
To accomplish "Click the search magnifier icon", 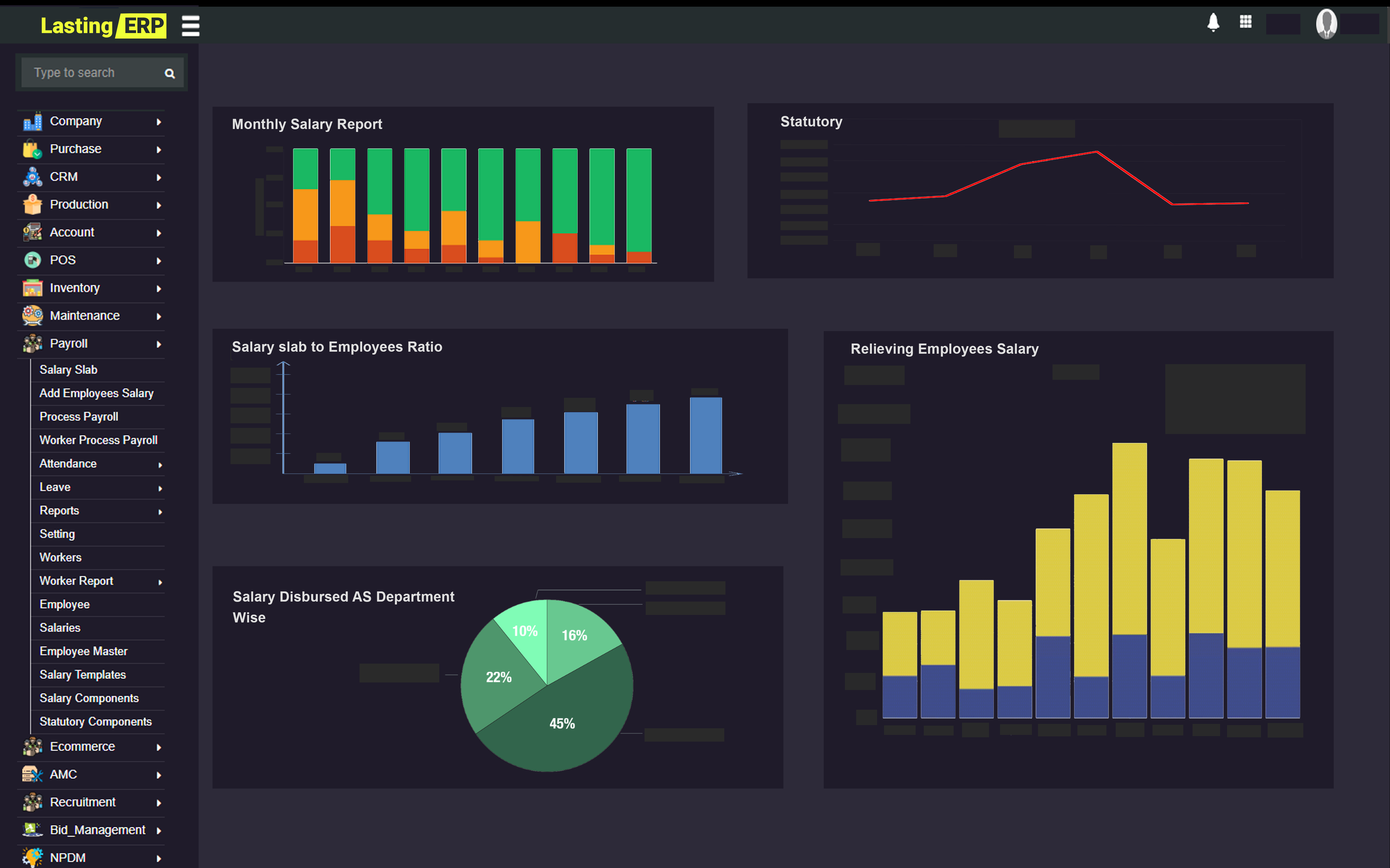I will pos(169,73).
